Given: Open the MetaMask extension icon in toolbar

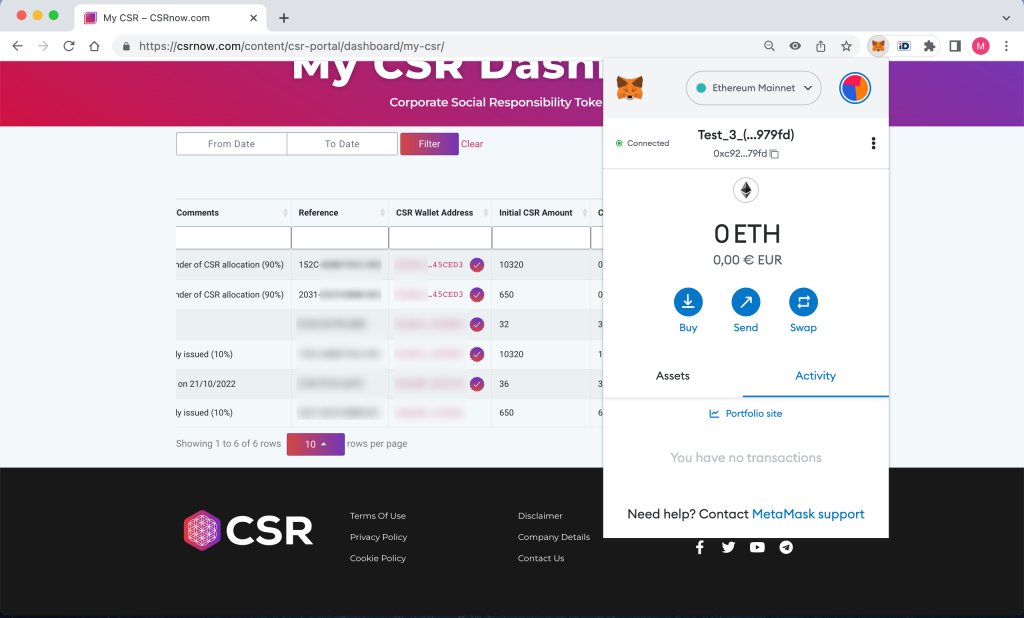Looking at the screenshot, I should click(878, 46).
